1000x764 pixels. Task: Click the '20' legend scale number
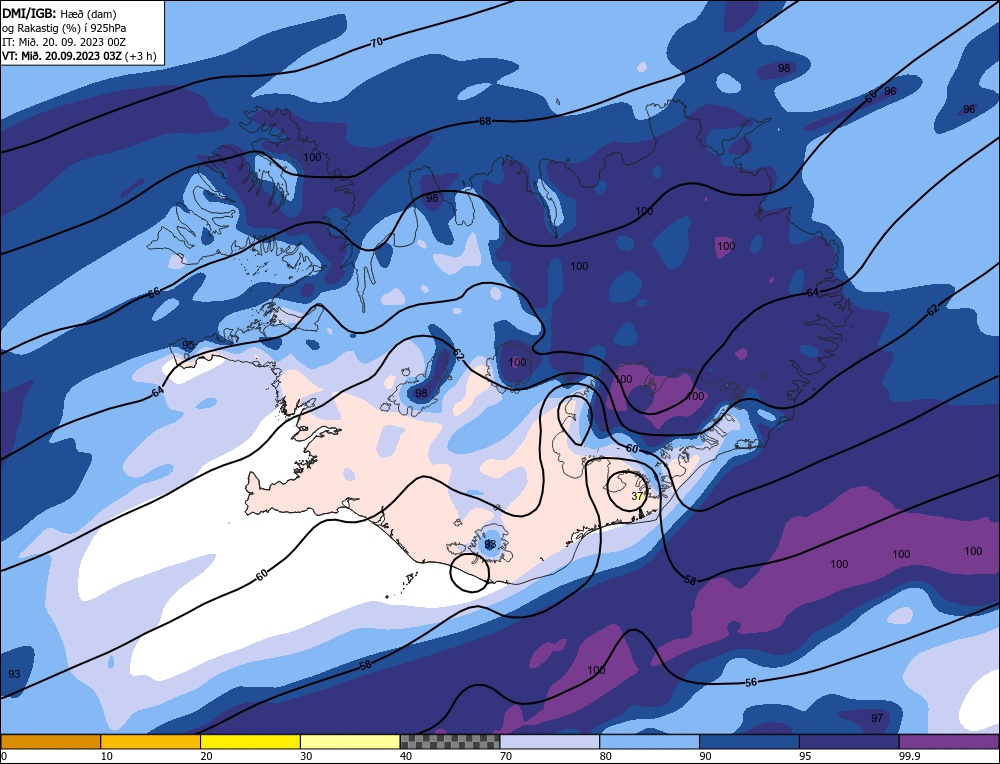coord(207,756)
